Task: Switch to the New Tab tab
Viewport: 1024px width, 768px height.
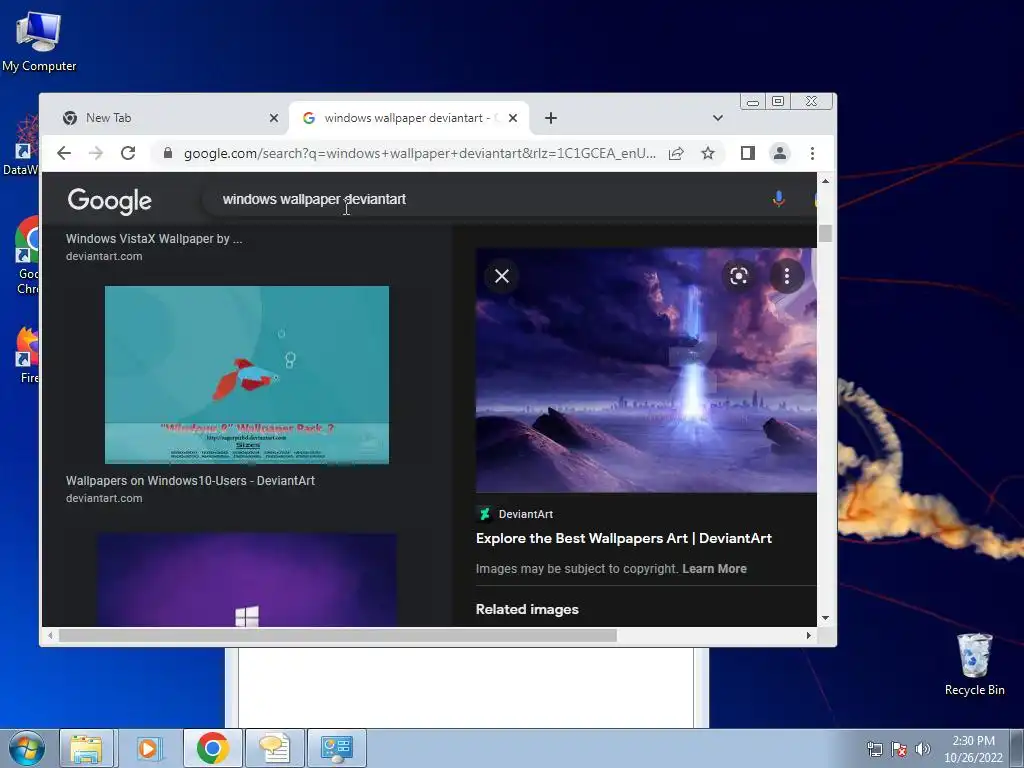Action: click(163, 118)
